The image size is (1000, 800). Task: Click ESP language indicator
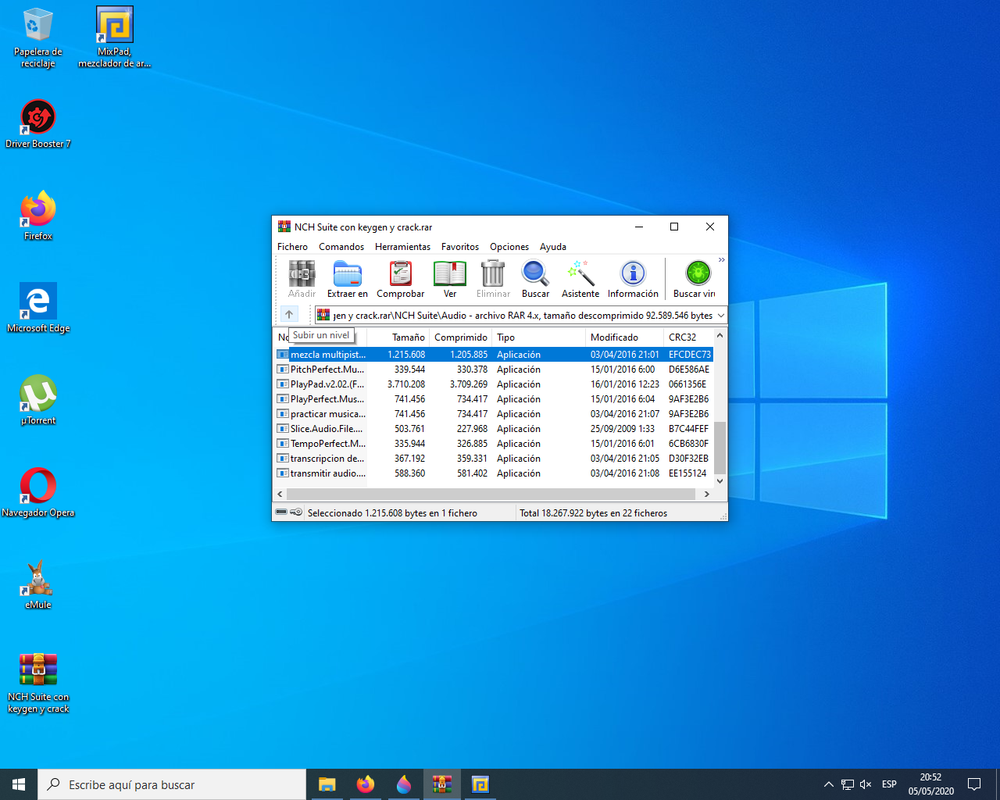tap(889, 784)
